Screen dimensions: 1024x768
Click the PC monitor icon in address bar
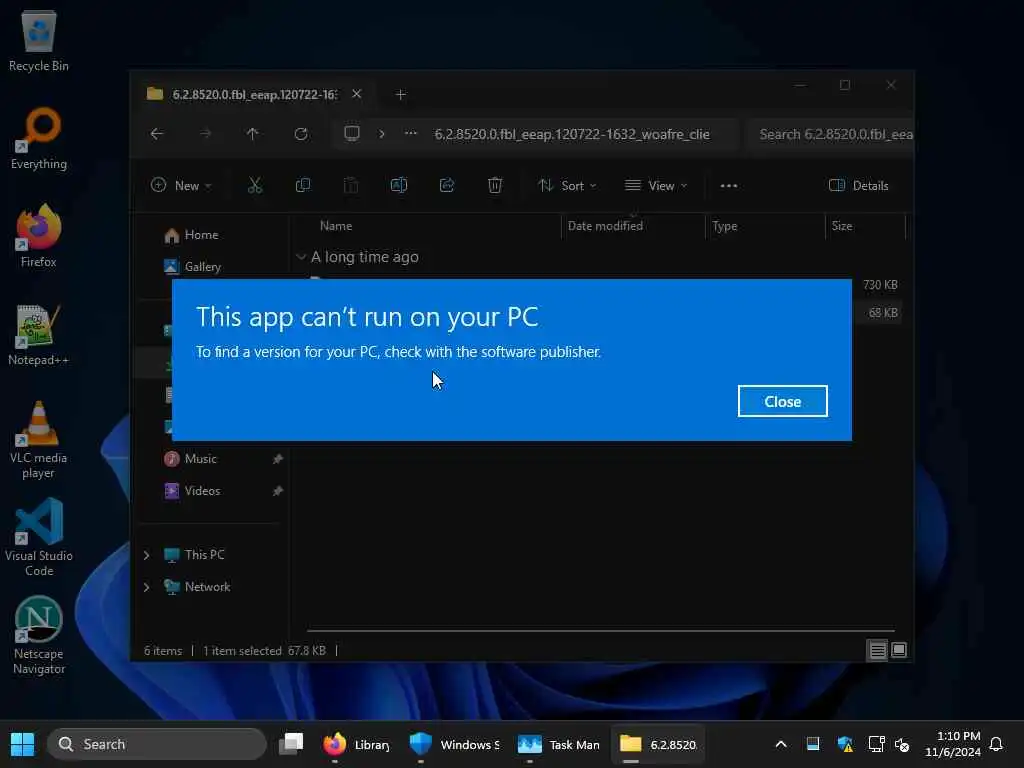pyautogui.click(x=352, y=134)
